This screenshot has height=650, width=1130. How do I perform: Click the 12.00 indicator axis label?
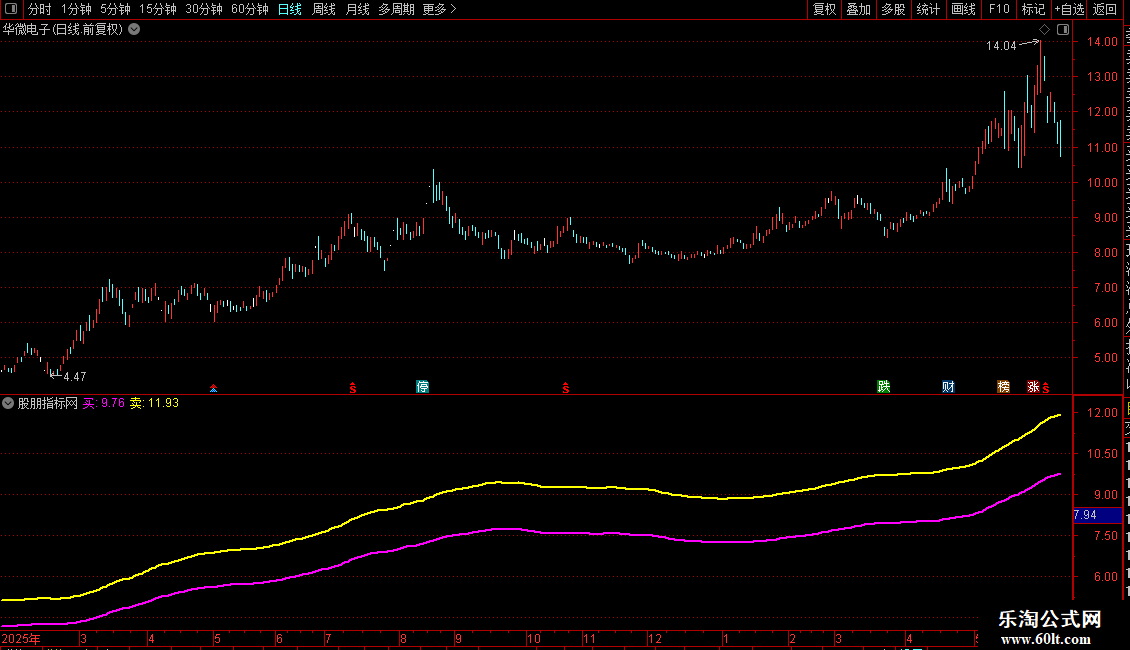[x=1103, y=413]
